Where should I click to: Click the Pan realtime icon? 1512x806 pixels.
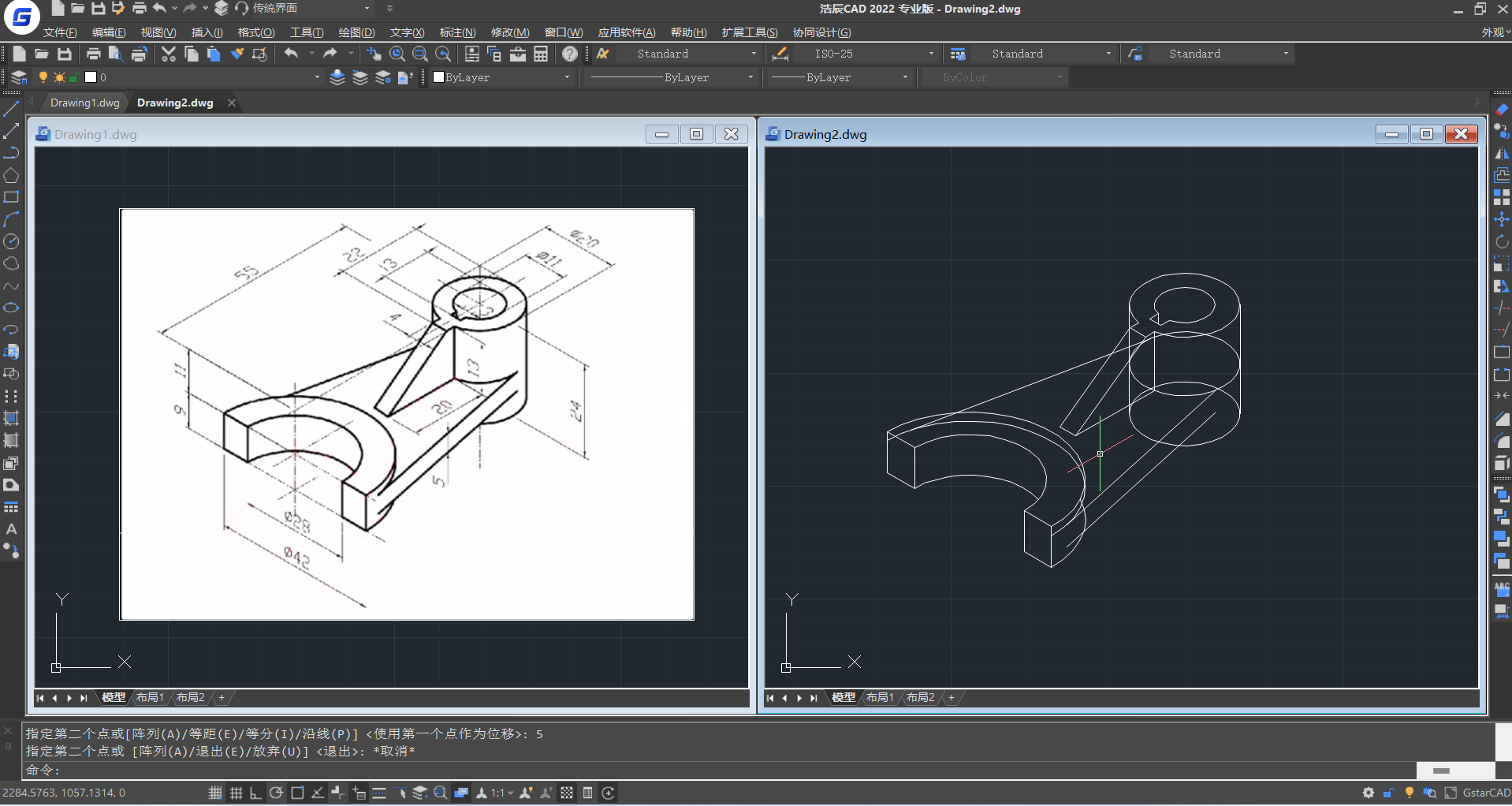374,54
